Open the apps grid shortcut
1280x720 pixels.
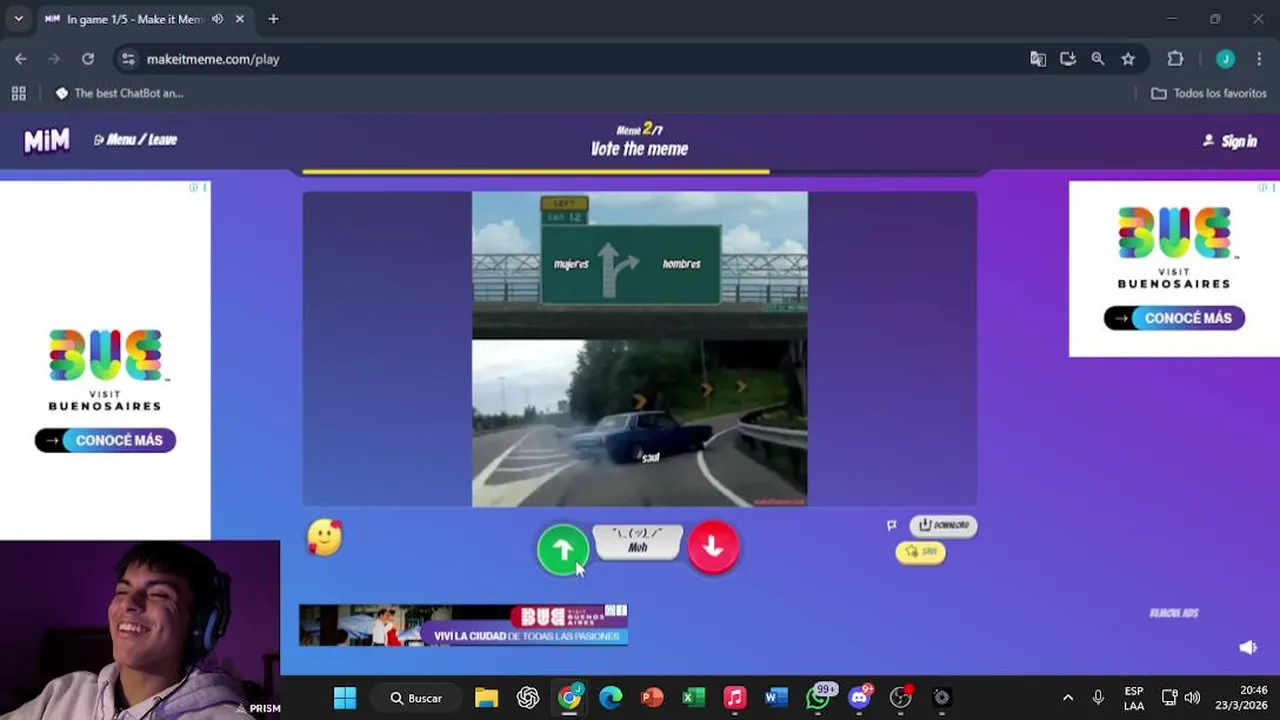coord(18,93)
